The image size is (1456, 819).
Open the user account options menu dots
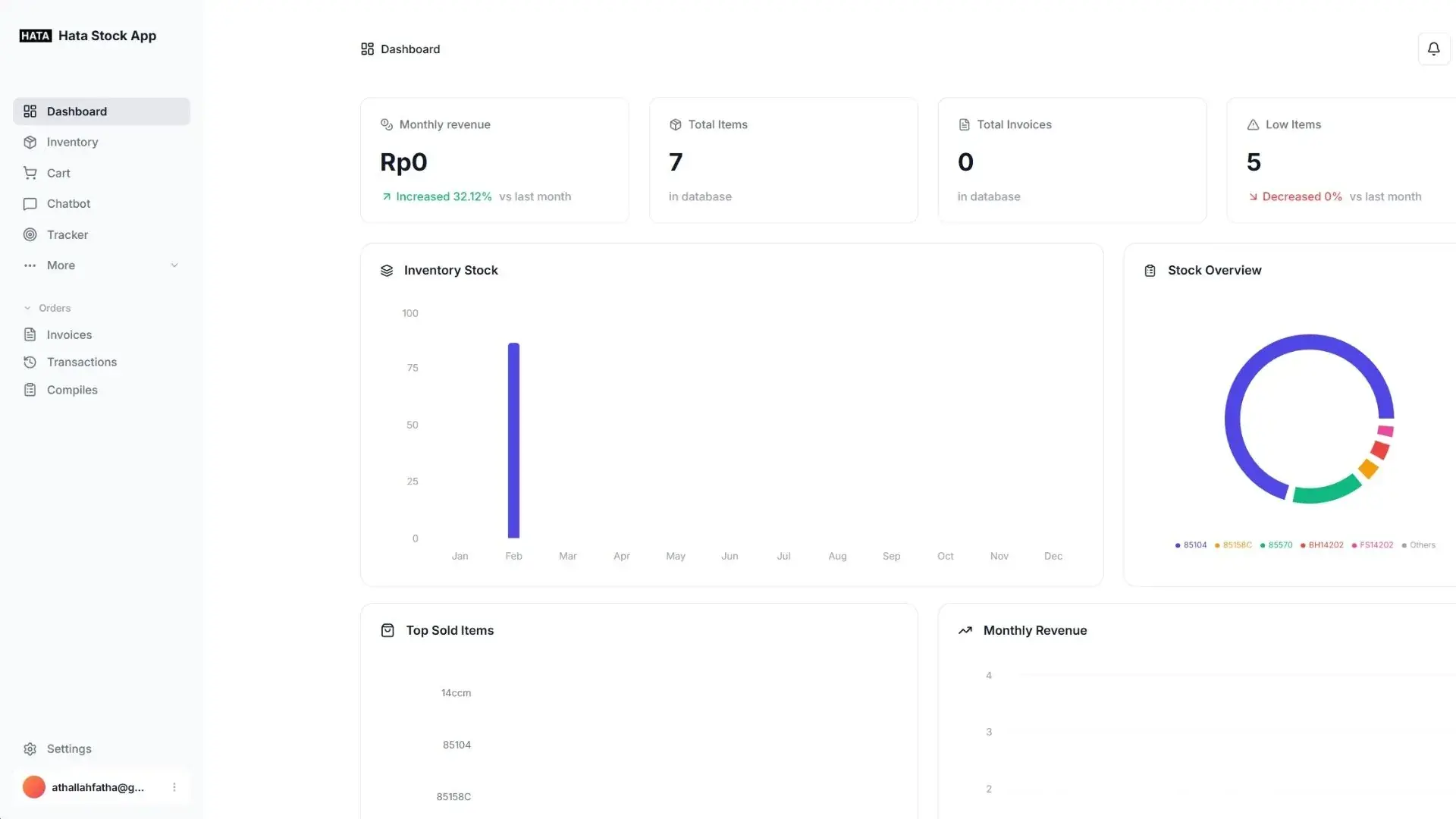[x=174, y=787]
